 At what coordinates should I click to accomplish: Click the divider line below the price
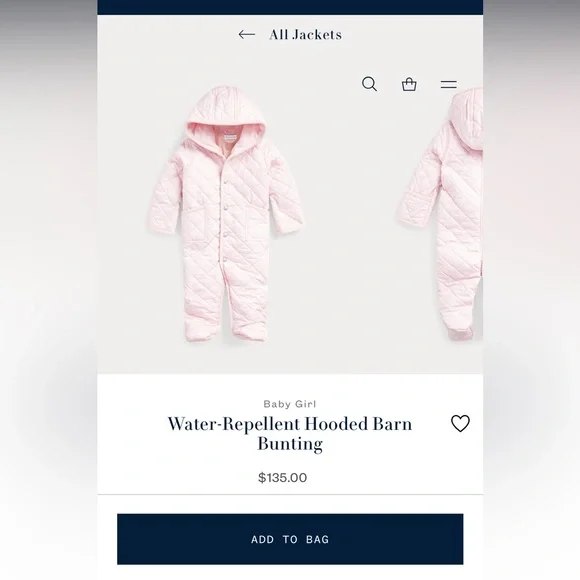pyautogui.click(x=290, y=494)
